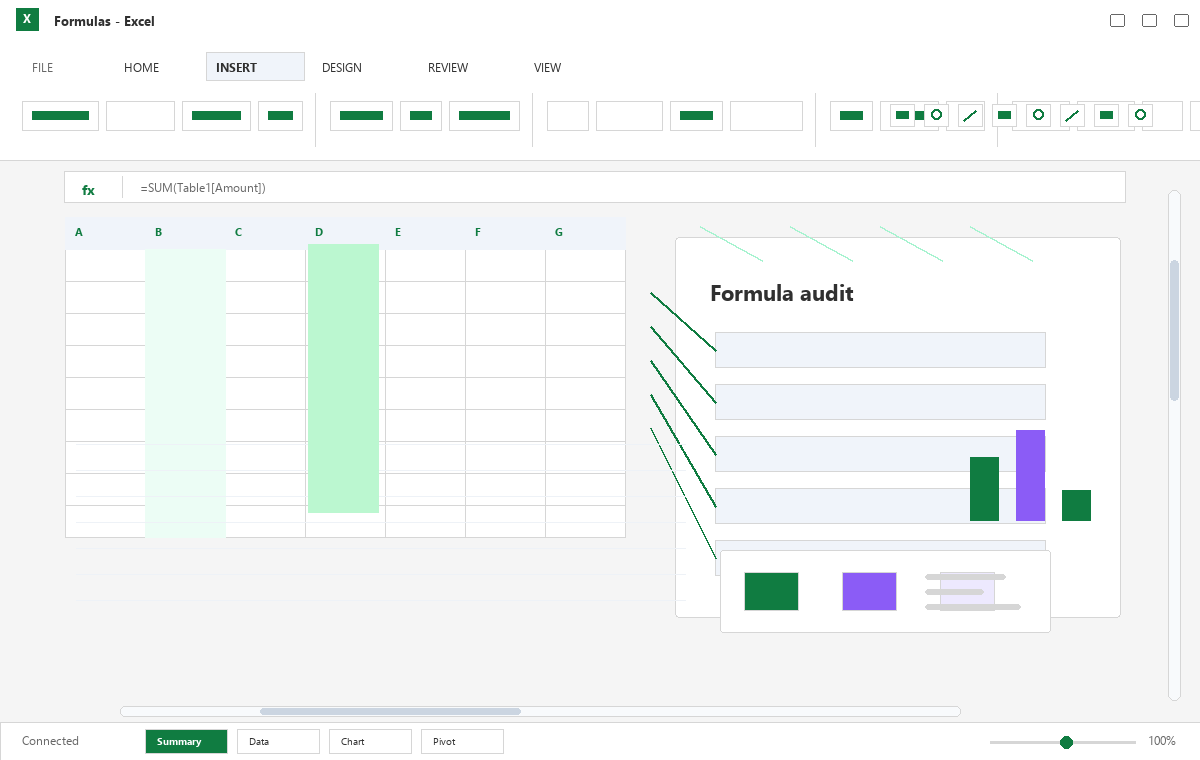Switch to the HOME ribbon tab
1200x760 pixels.
(x=141, y=68)
